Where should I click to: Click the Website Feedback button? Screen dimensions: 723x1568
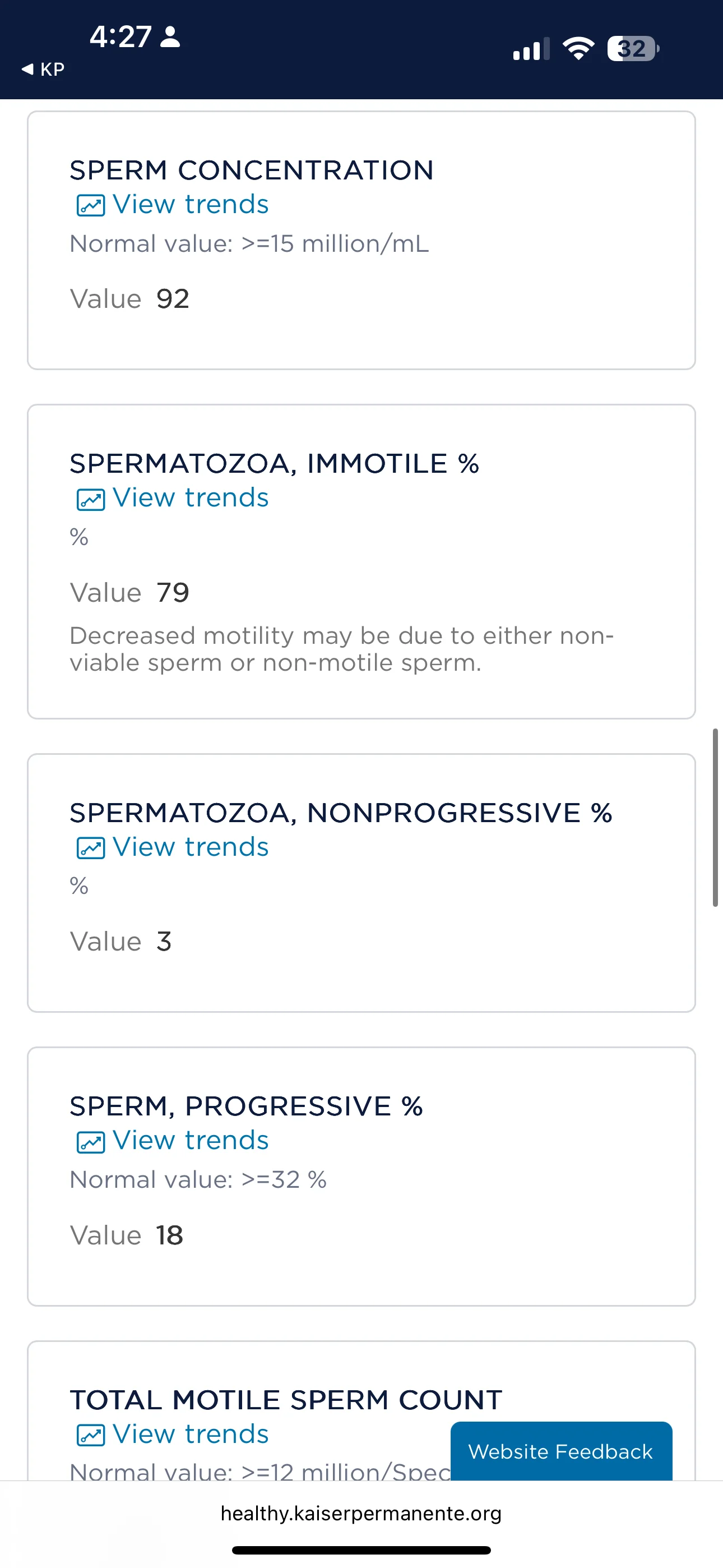pyautogui.click(x=561, y=1452)
